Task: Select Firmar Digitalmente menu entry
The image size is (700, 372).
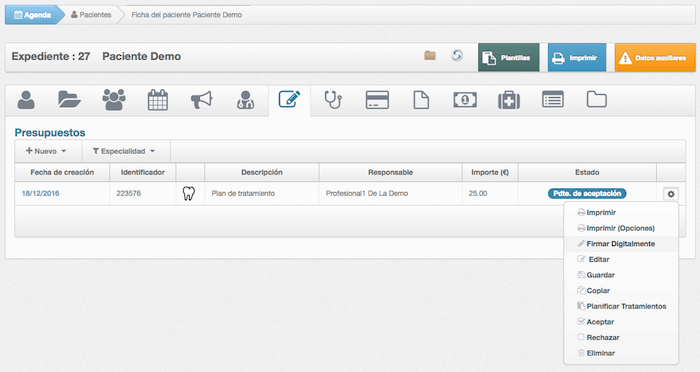Action: coord(621,244)
